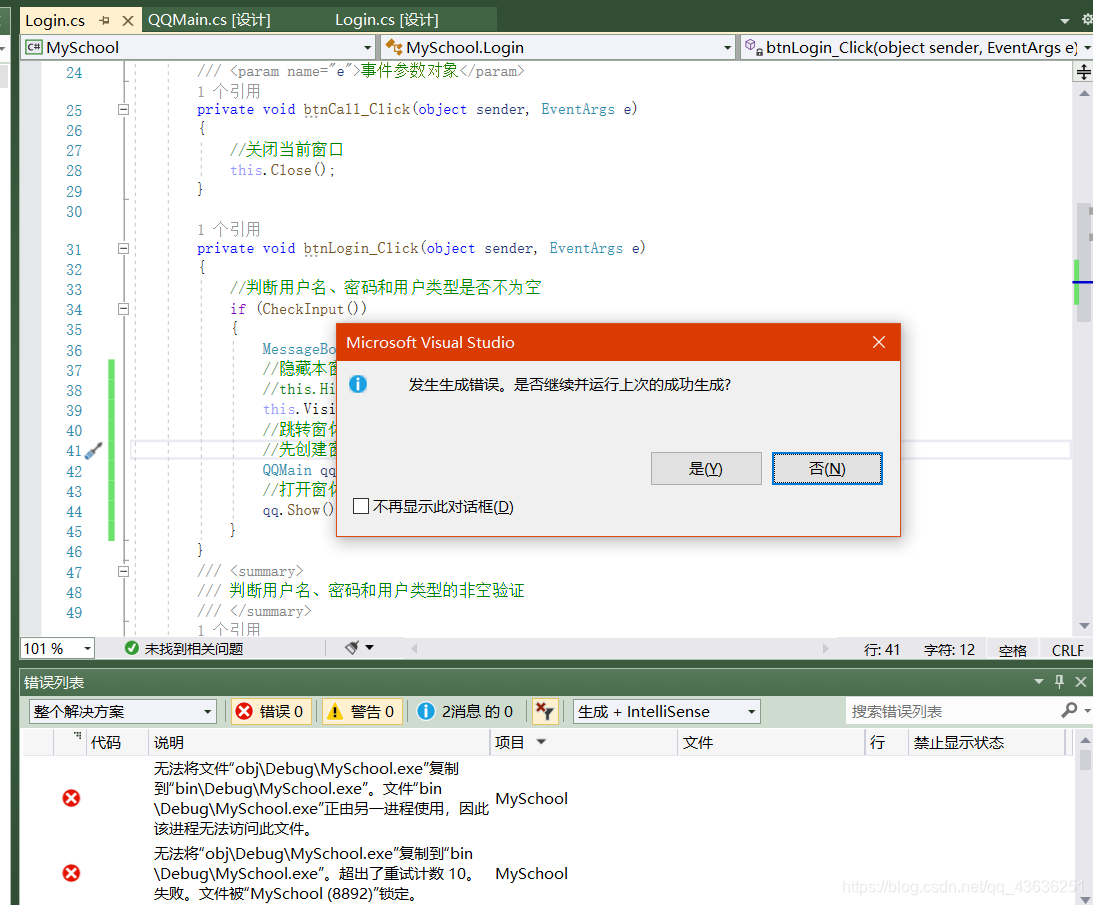Viewport: 1093px width, 905px height.
Task: Collapse btnLogin_Click method at line 31
Action: (123, 248)
